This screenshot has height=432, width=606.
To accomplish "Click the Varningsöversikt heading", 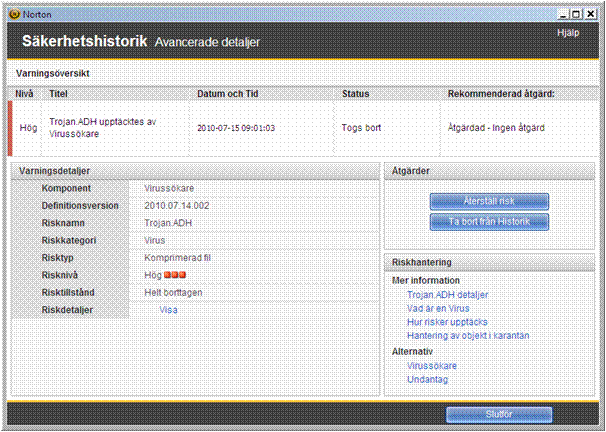I will tap(53, 73).
